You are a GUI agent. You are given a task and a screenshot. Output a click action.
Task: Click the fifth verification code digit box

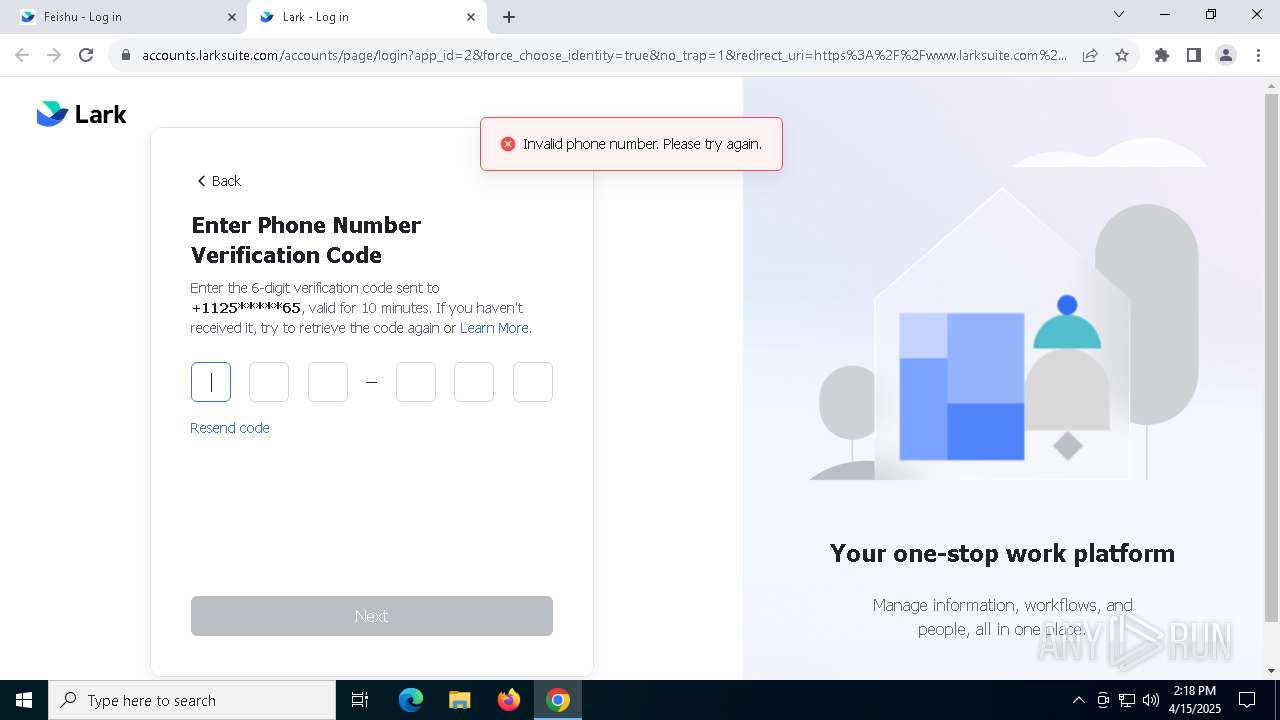tap(474, 382)
